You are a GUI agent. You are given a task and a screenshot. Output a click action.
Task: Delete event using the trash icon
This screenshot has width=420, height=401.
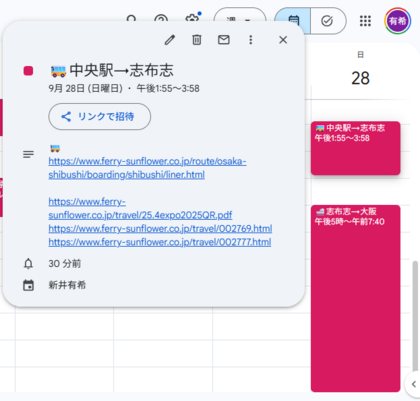197,40
